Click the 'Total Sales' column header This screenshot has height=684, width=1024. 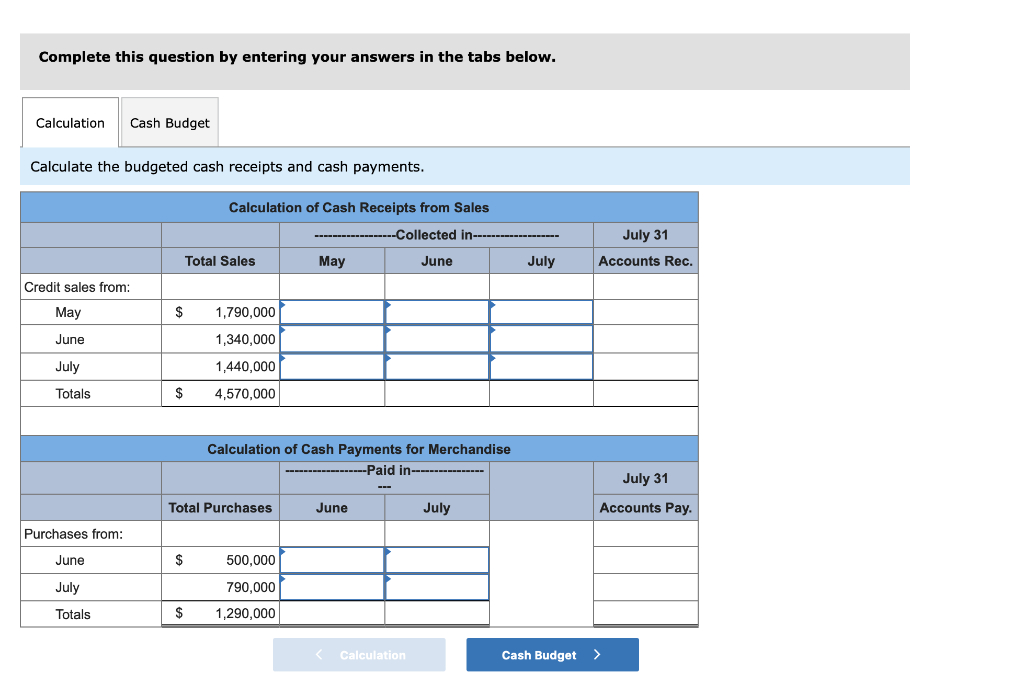coord(220,261)
